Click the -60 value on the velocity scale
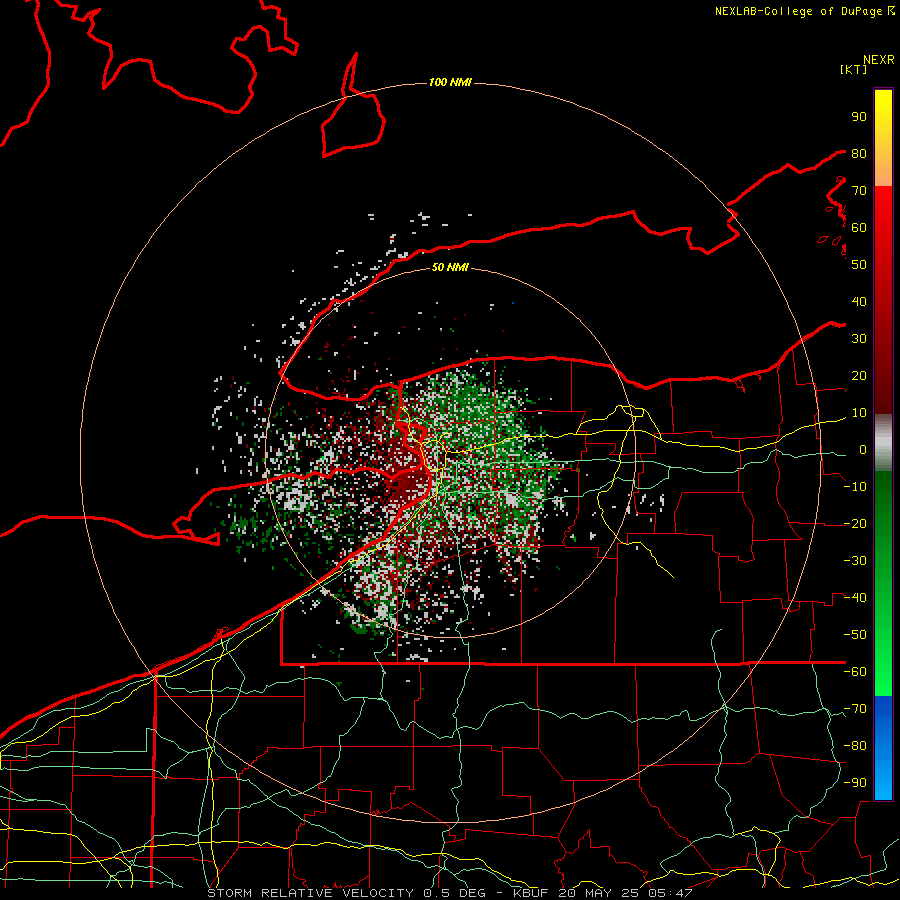900x900 pixels. pos(856,672)
